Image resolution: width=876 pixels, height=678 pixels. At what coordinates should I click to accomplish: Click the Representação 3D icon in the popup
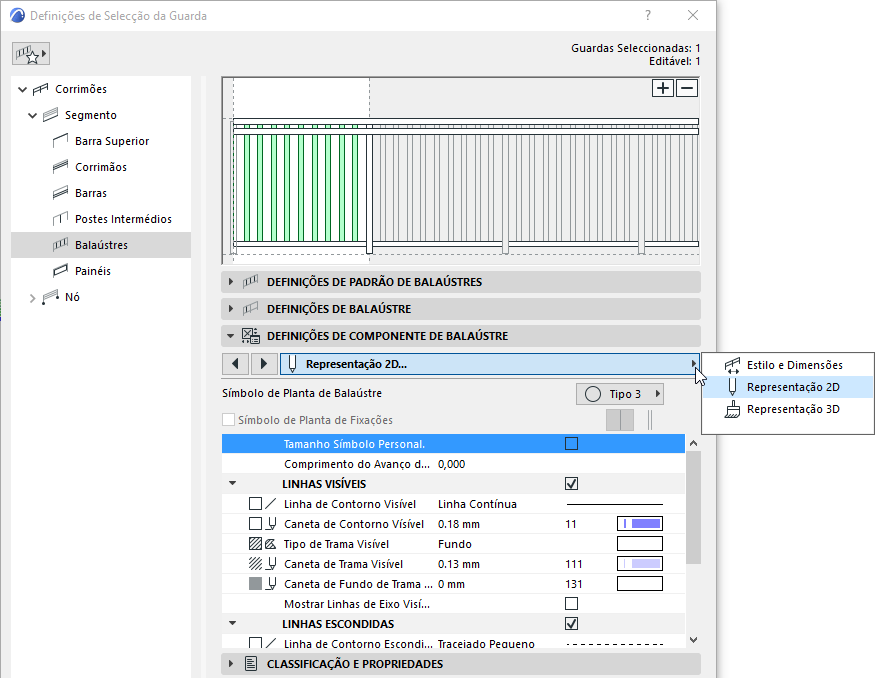tap(733, 409)
